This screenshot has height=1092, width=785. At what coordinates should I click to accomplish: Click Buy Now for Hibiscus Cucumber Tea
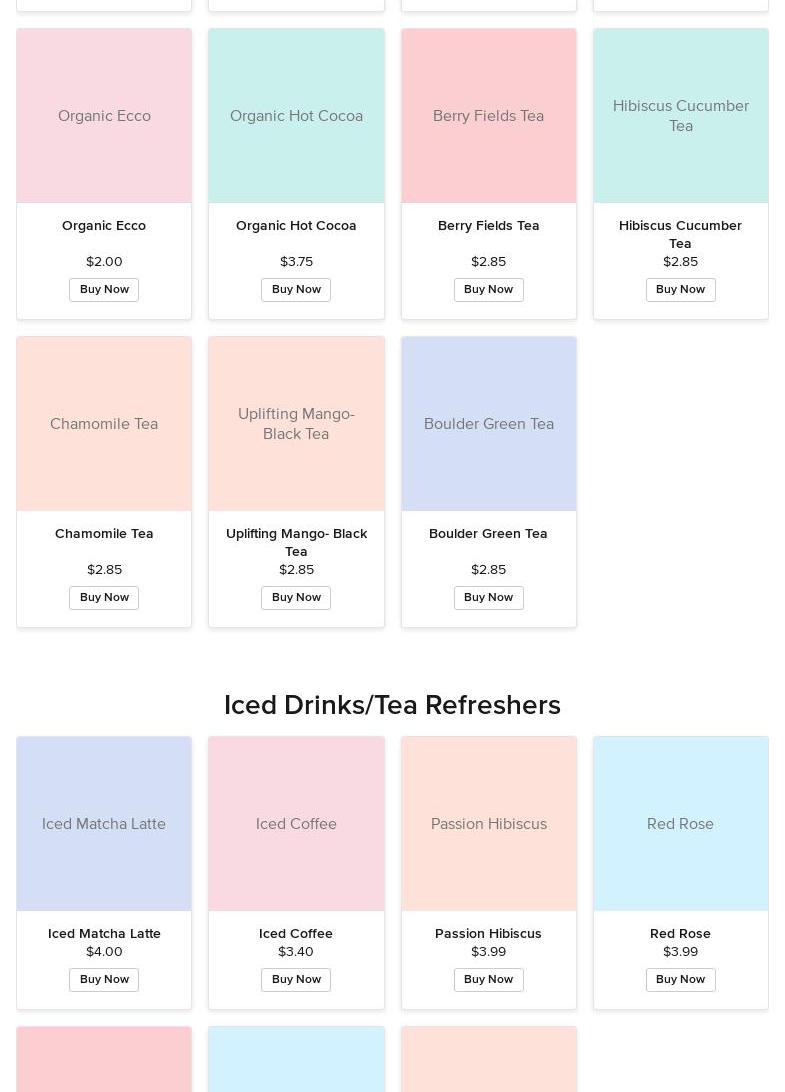point(680,290)
